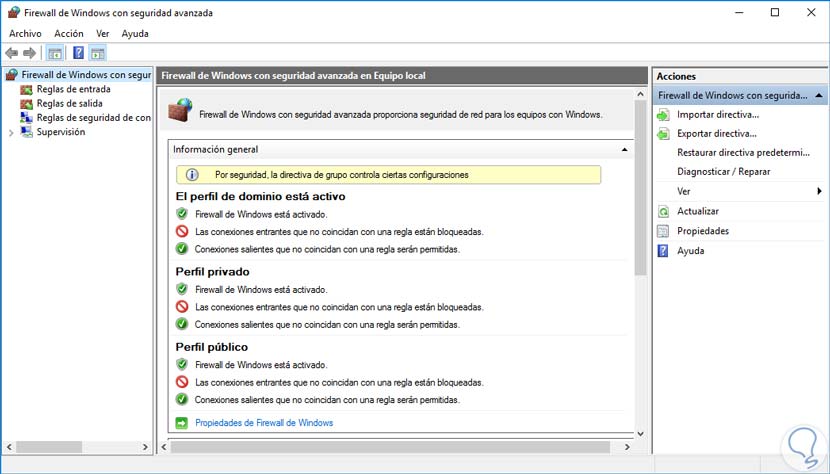The height and width of the screenshot is (474, 830).
Task: Click the Propiedades icon in Acciones
Action: pyautogui.click(x=663, y=231)
